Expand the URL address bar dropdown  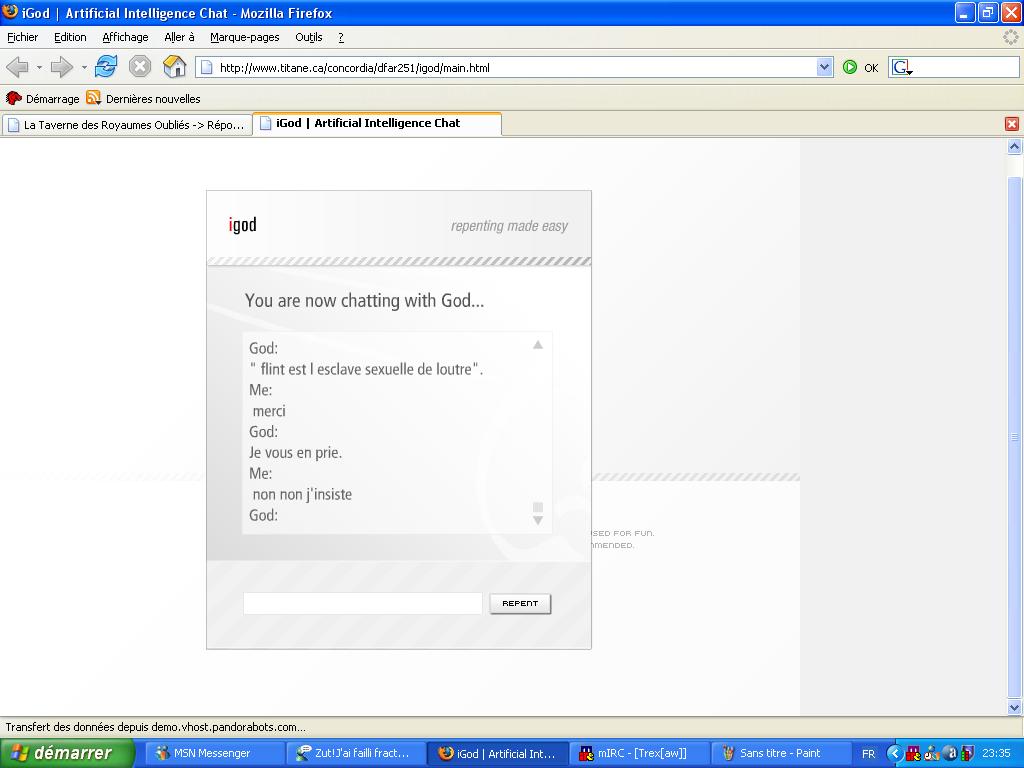[x=824, y=67]
